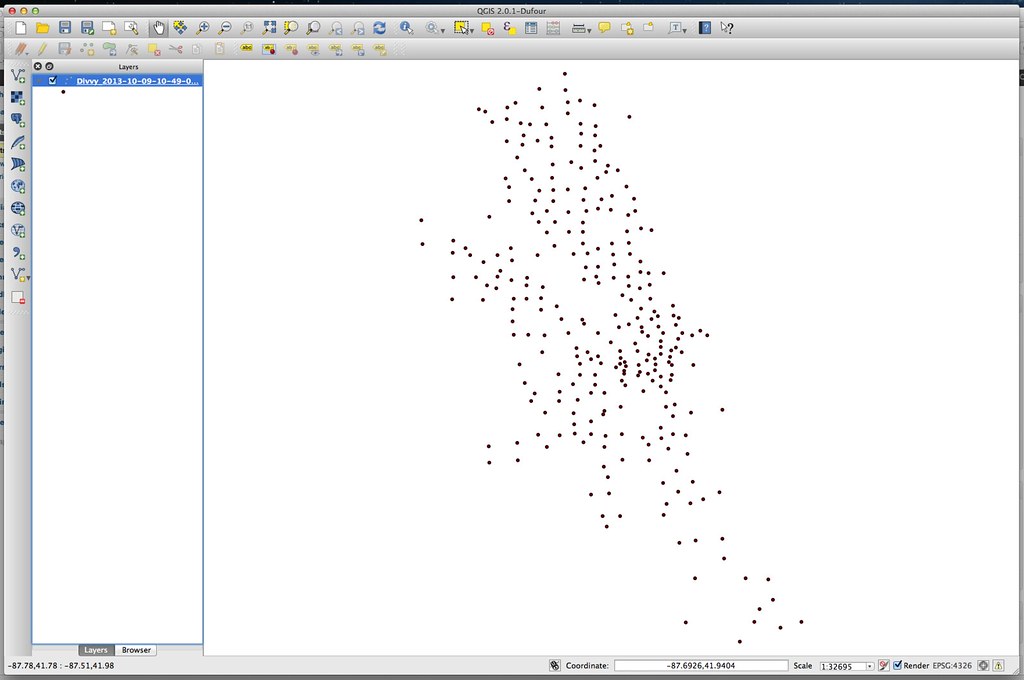Open a project with the folder icon

coord(42,27)
